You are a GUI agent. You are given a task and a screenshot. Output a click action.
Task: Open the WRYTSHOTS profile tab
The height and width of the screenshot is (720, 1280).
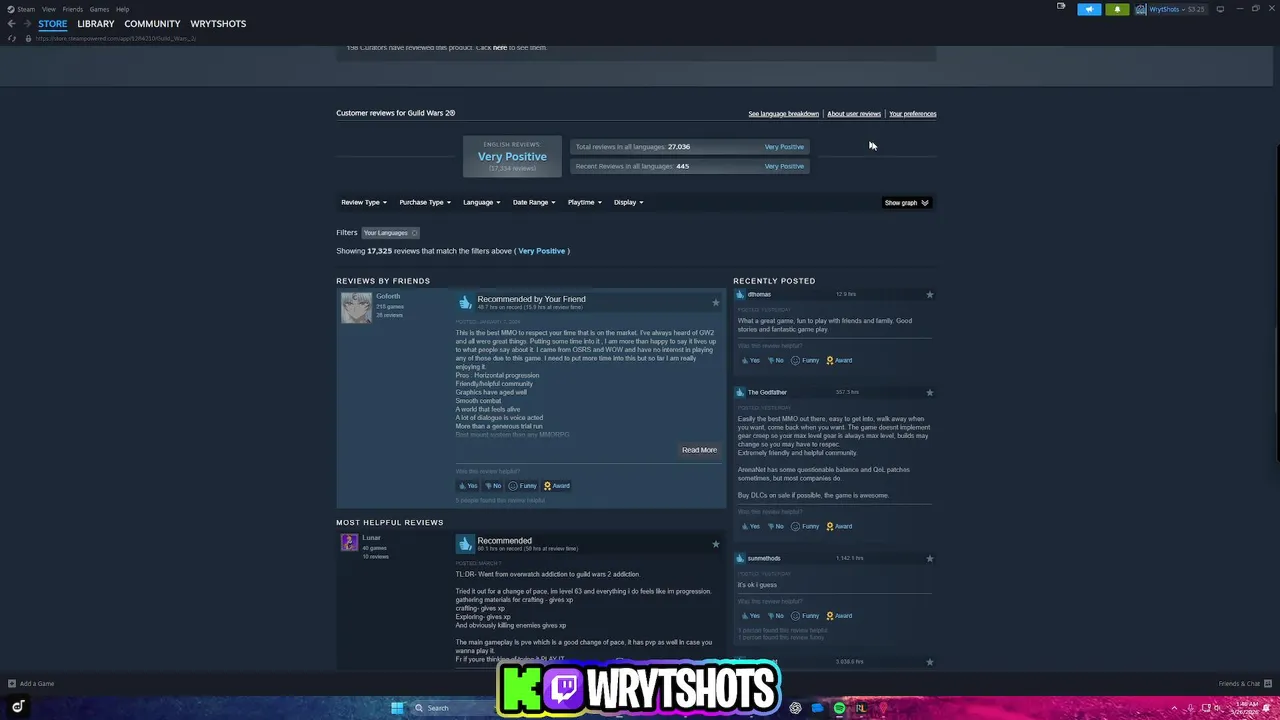coord(218,23)
